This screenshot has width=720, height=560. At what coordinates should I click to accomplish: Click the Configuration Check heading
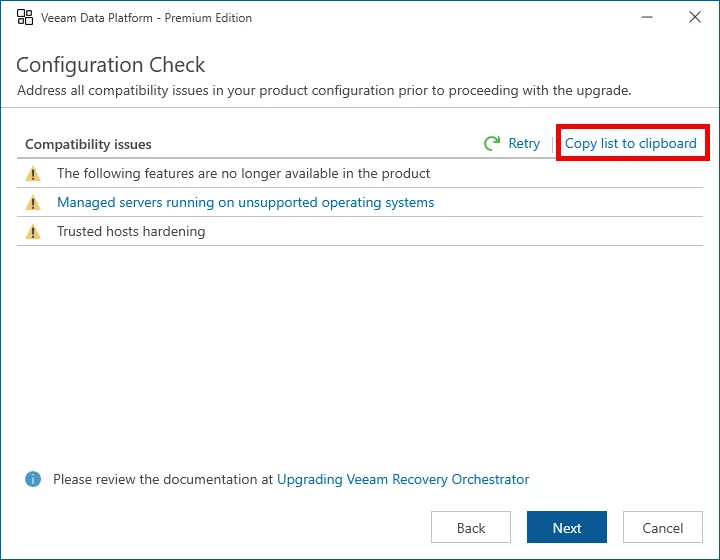pos(111,65)
